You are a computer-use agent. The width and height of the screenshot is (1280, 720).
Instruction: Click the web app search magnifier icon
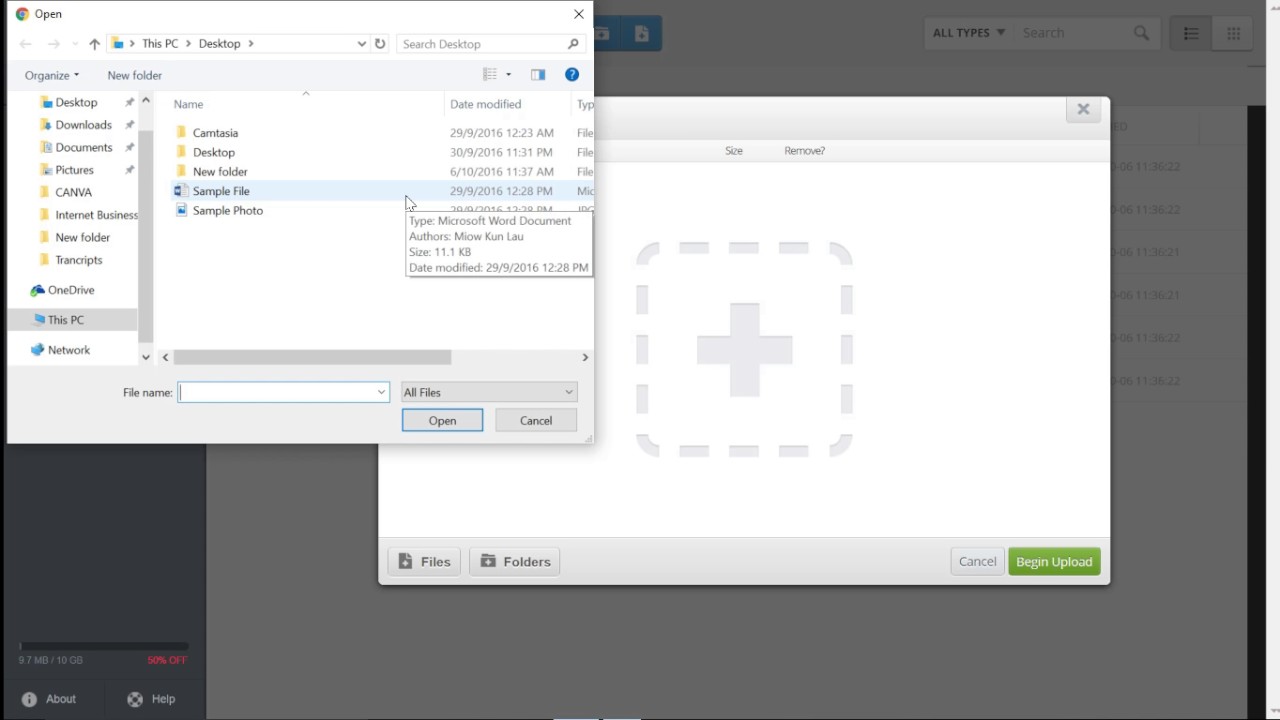tap(1142, 33)
